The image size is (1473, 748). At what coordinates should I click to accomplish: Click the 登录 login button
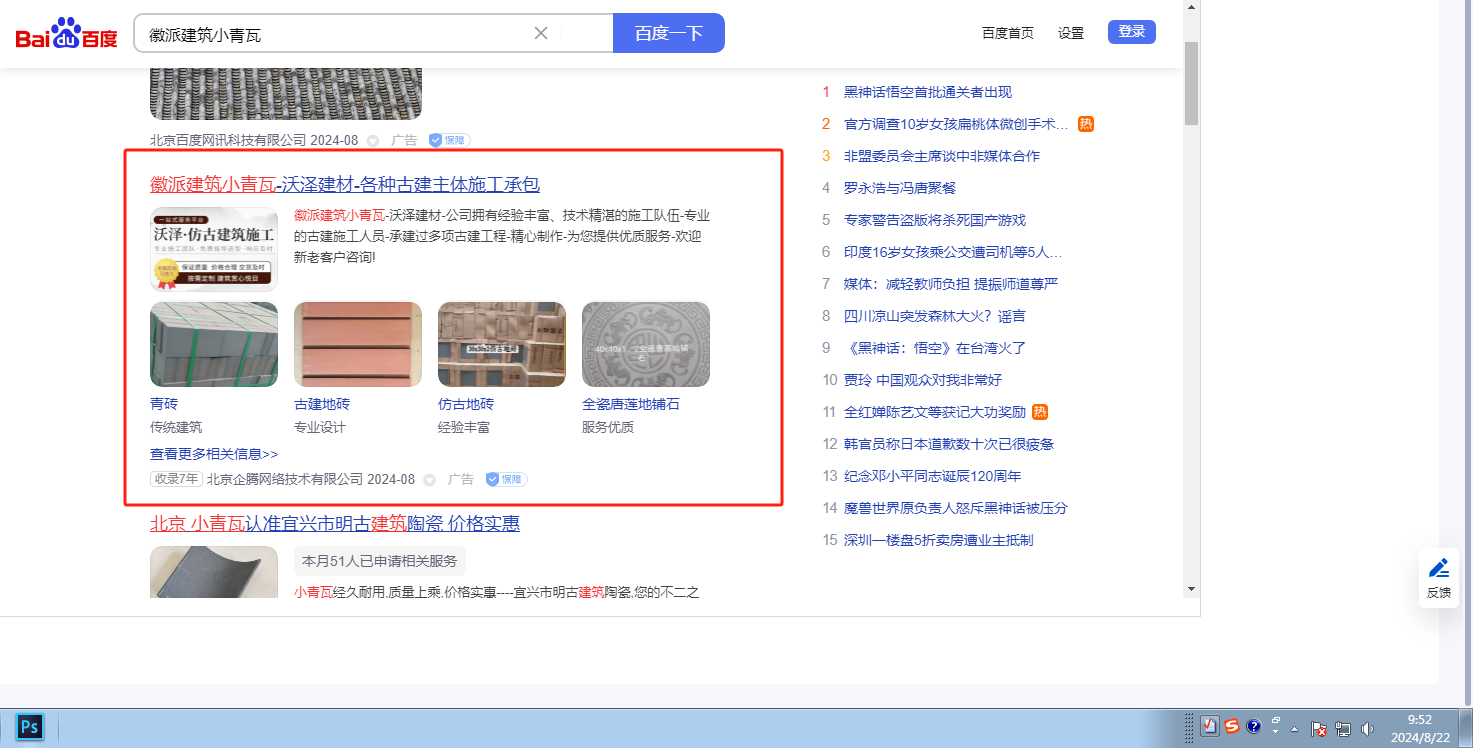[x=1132, y=32]
